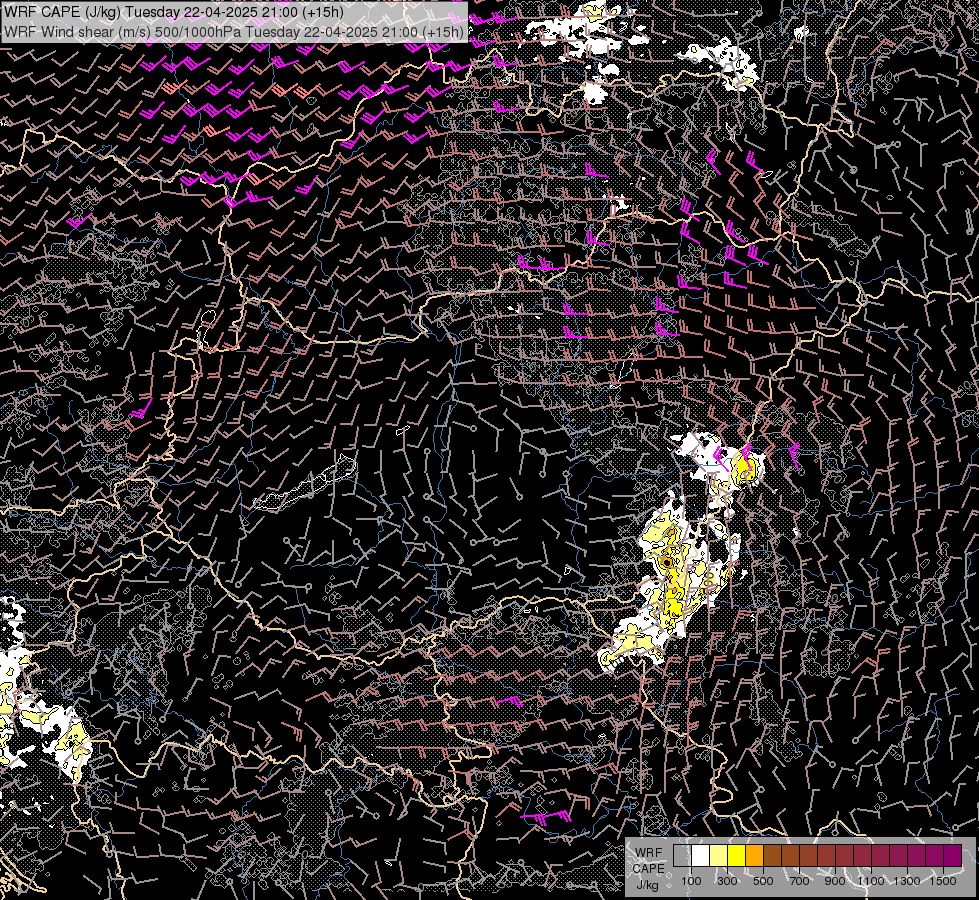Click the 100 label on the legend scale

click(x=691, y=881)
